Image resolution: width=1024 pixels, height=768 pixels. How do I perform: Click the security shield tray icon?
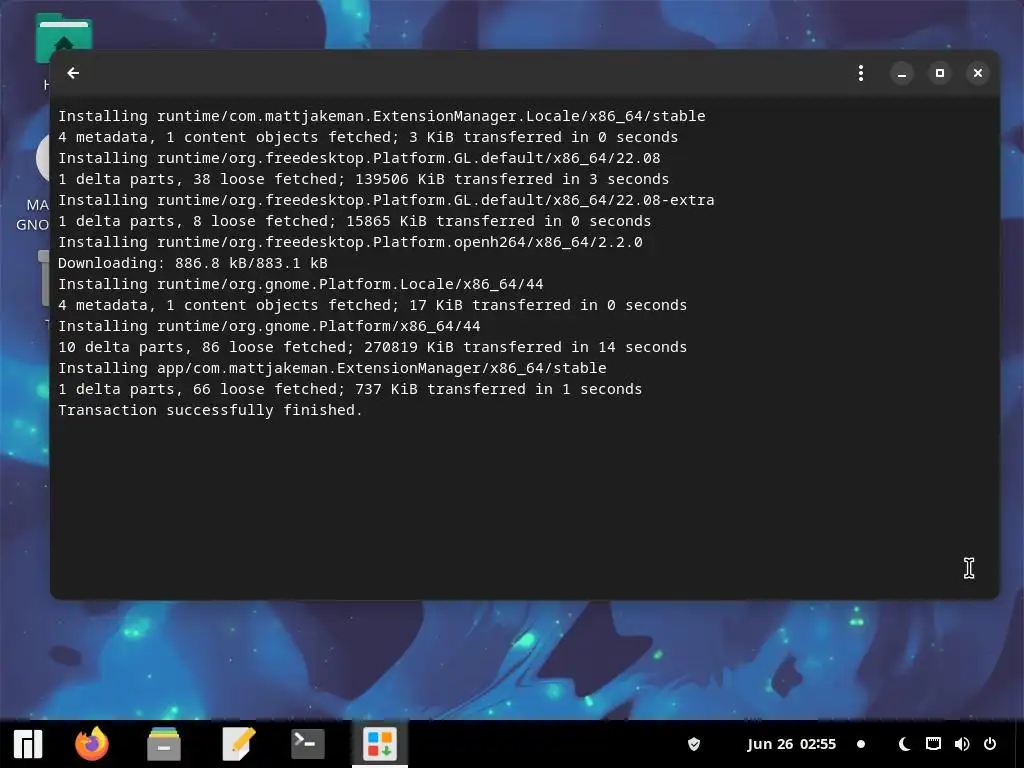(694, 744)
